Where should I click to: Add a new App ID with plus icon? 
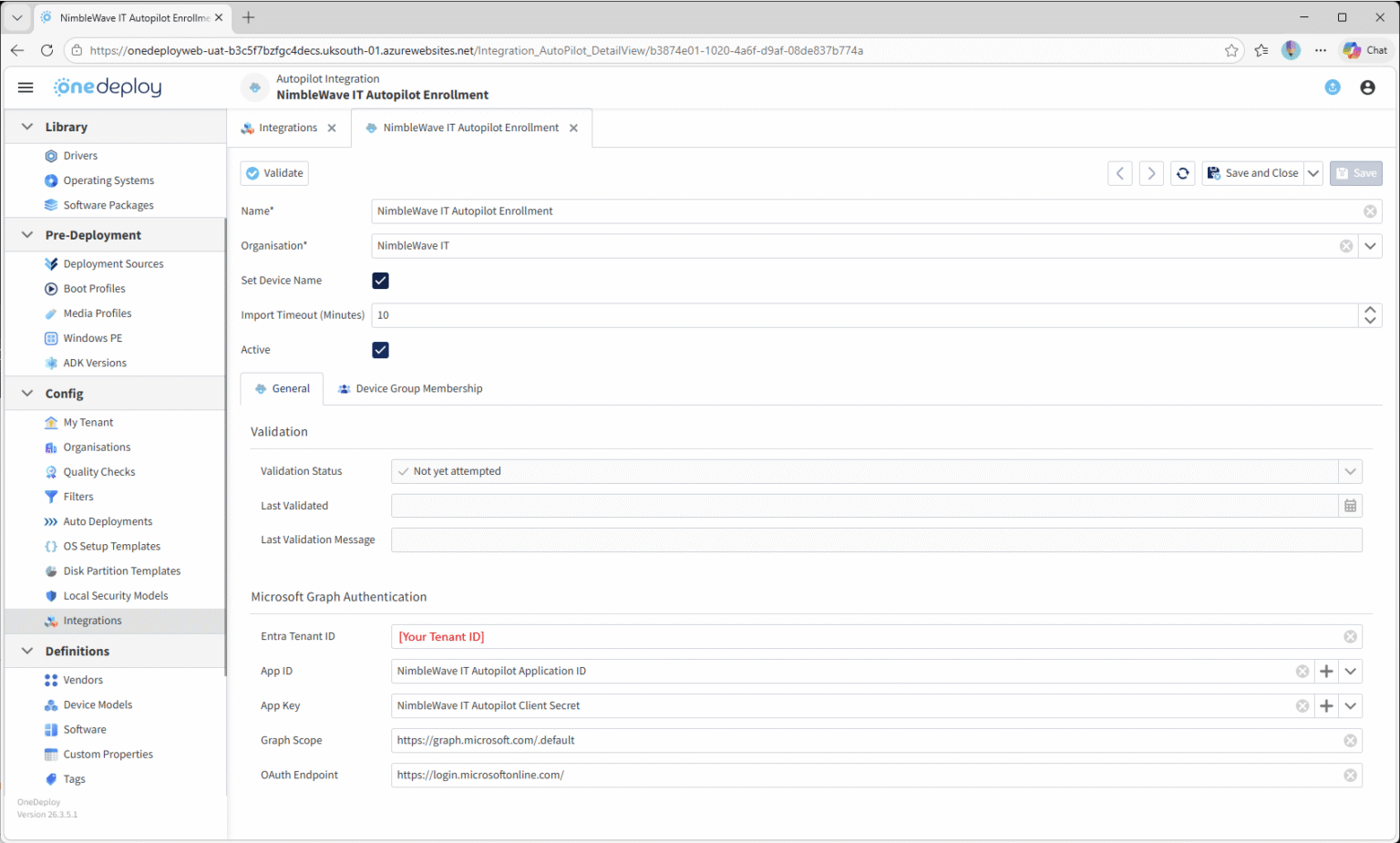[x=1326, y=672]
